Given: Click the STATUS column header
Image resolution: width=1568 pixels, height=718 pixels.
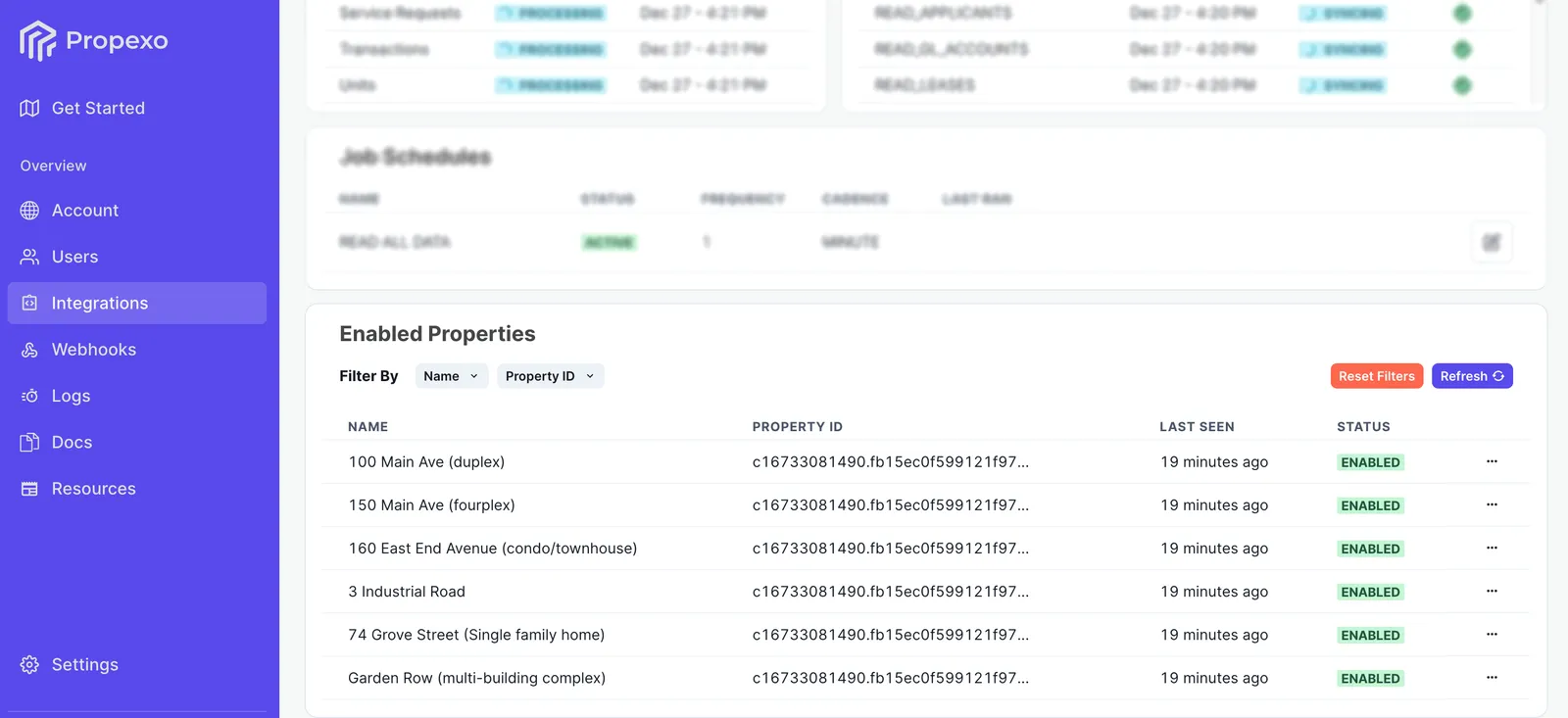Looking at the screenshot, I should [1363, 427].
